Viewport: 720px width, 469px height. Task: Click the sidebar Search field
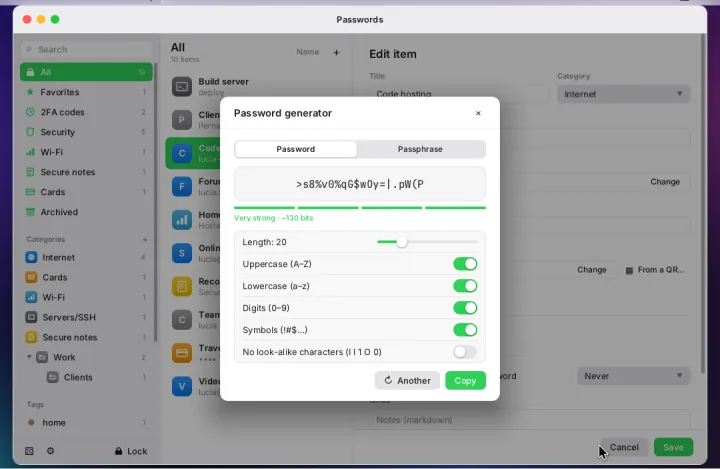pos(86,50)
